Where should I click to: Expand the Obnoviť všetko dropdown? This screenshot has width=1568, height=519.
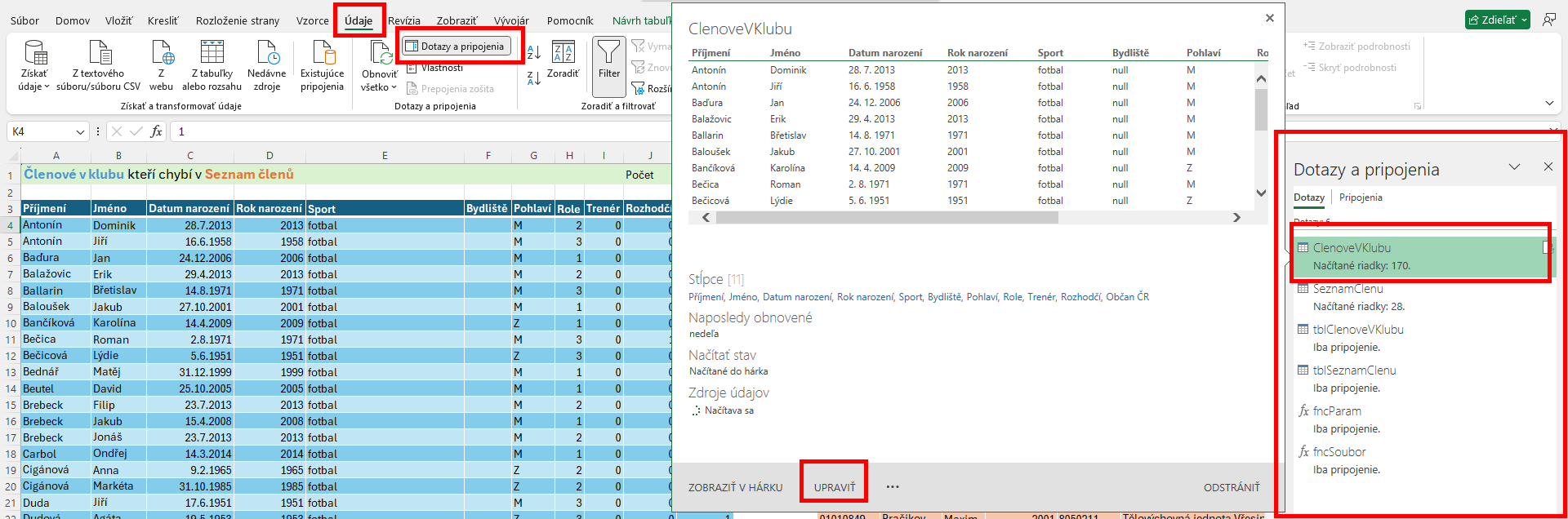click(x=379, y=87)
